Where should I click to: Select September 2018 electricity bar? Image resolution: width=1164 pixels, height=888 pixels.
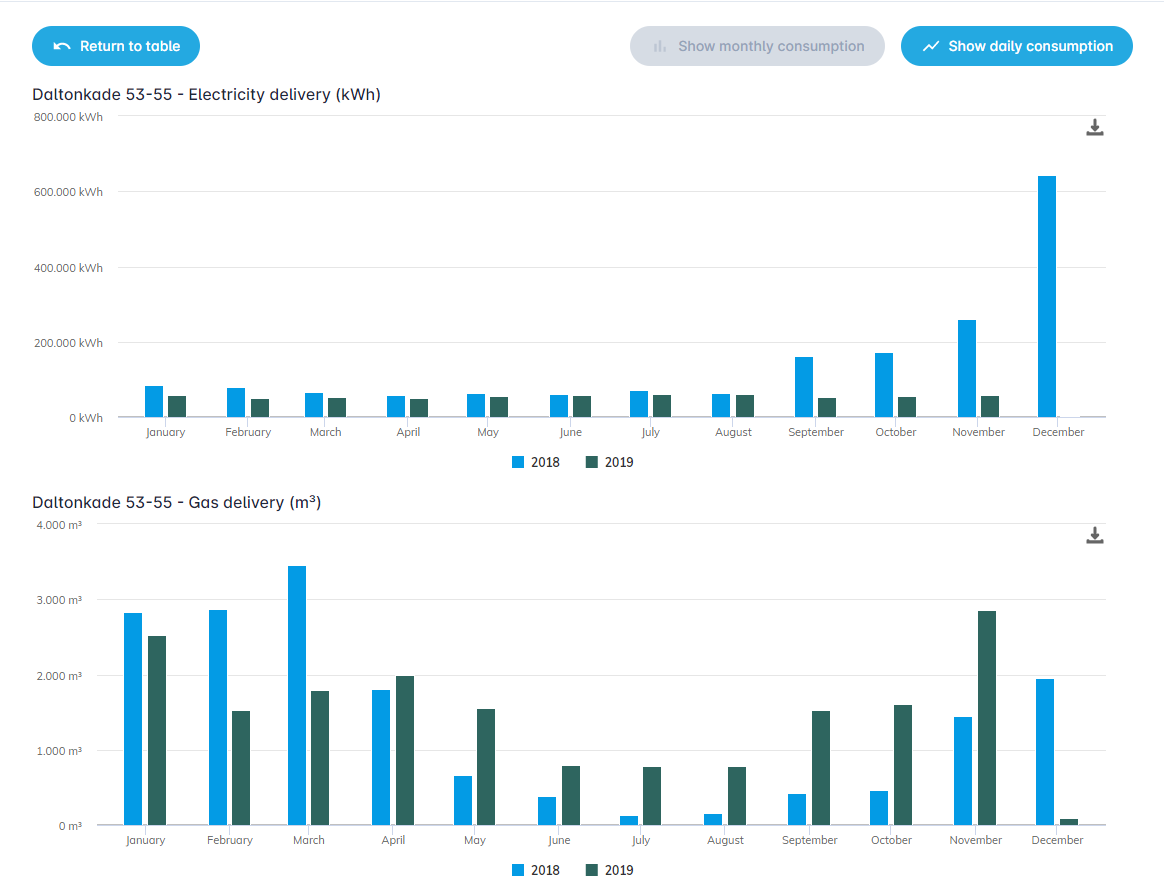pyautogui.click(x=804, y=387)
